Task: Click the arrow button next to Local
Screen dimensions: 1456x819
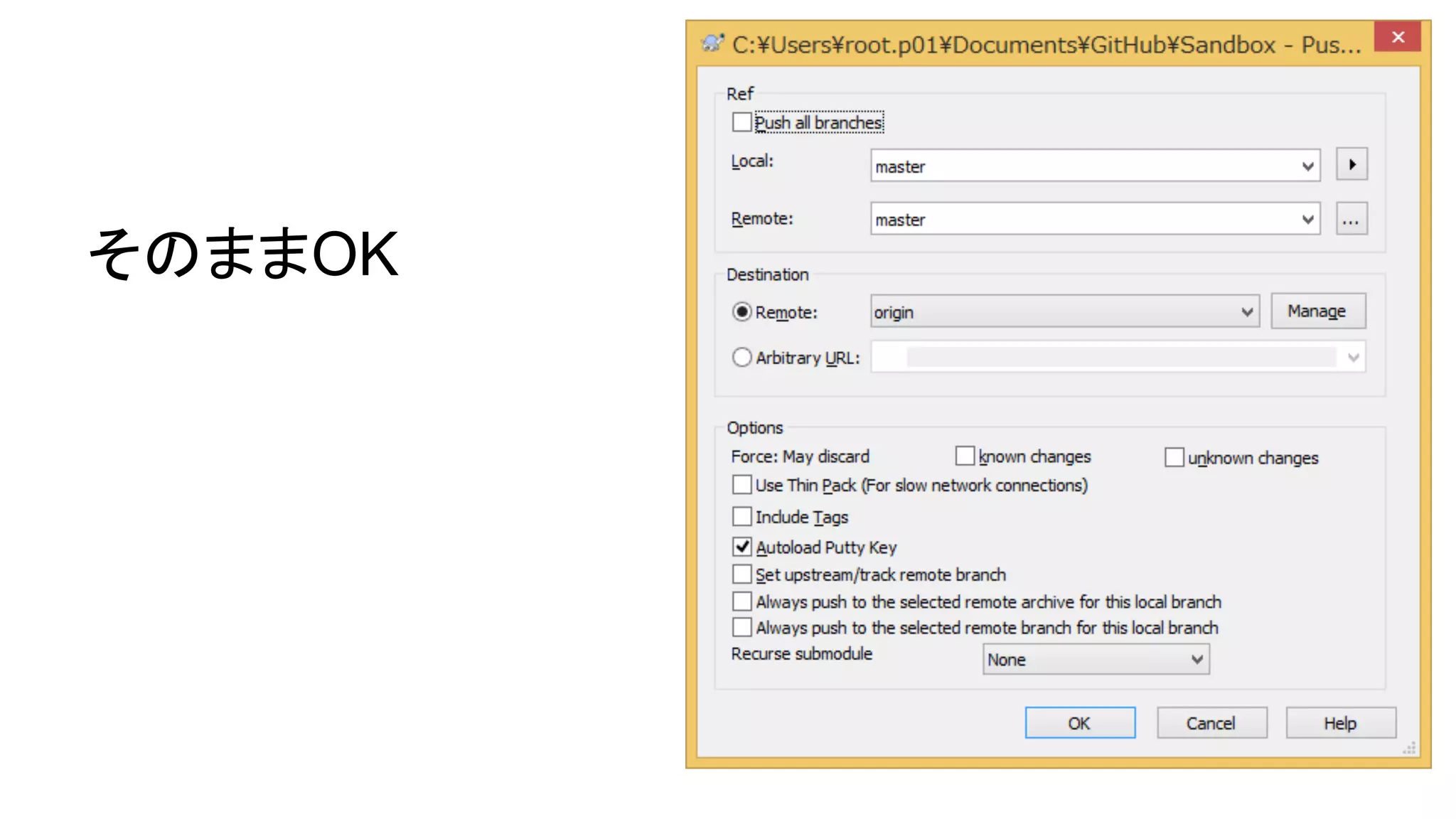Action: [x=1351, y=165]
